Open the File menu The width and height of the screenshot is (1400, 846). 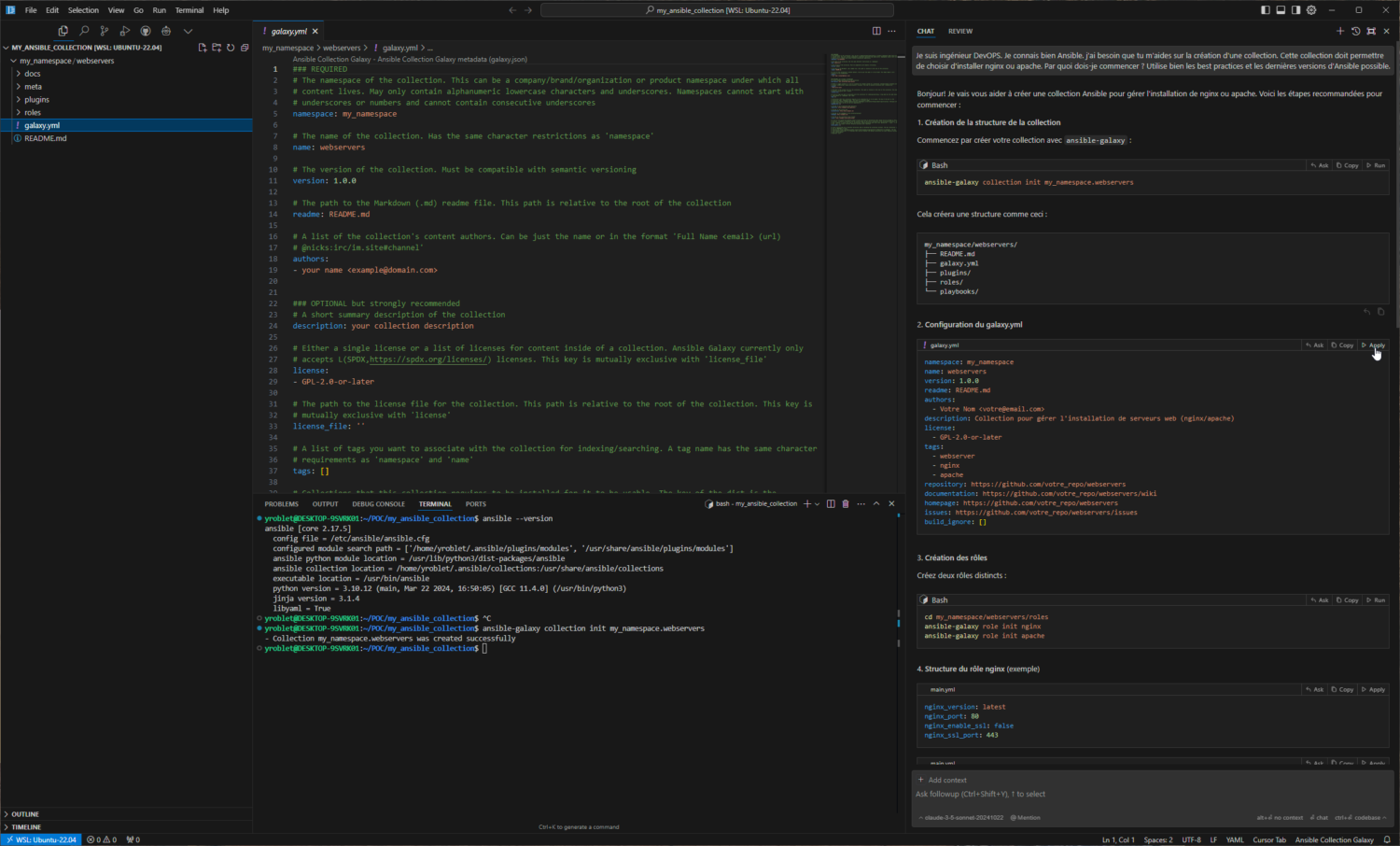click(x=31, y=10)
